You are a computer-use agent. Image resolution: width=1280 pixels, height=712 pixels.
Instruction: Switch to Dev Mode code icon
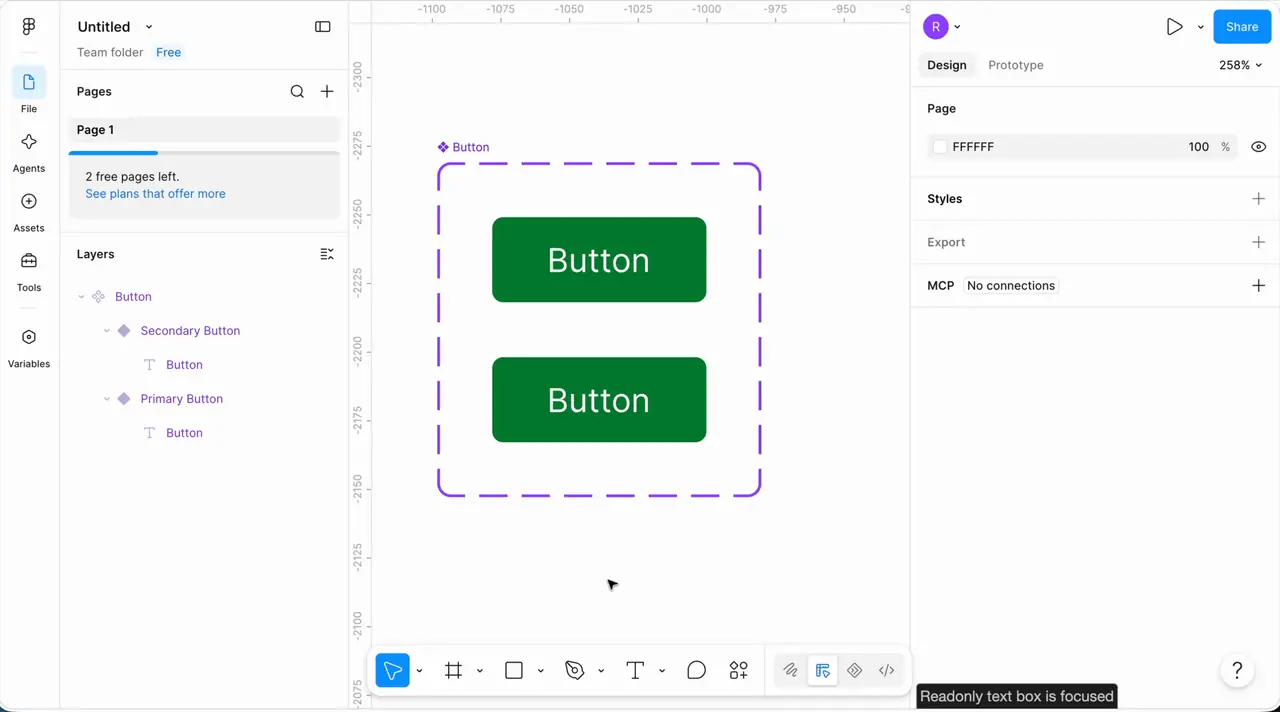[886, 670]
